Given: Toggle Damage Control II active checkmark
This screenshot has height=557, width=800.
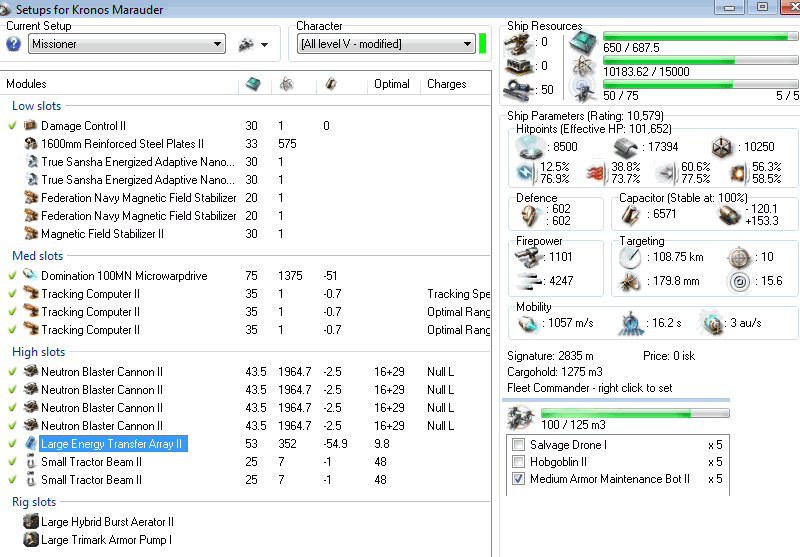Looking at the screenshot, I should tap(13, 125).
